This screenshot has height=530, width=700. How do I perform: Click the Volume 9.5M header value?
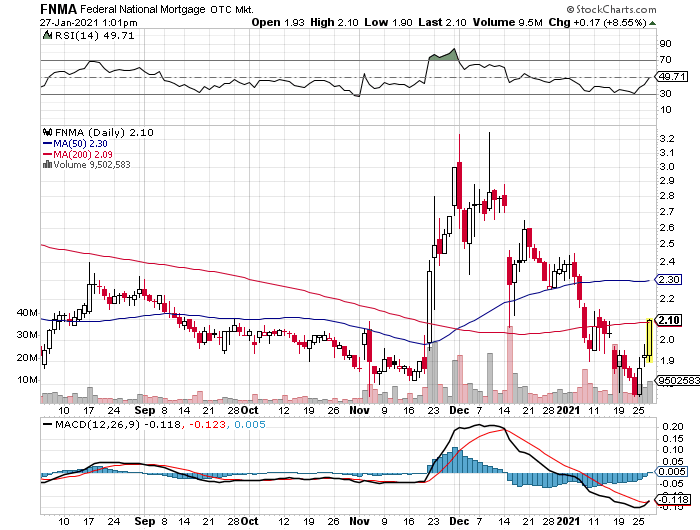tap(508, 22)
